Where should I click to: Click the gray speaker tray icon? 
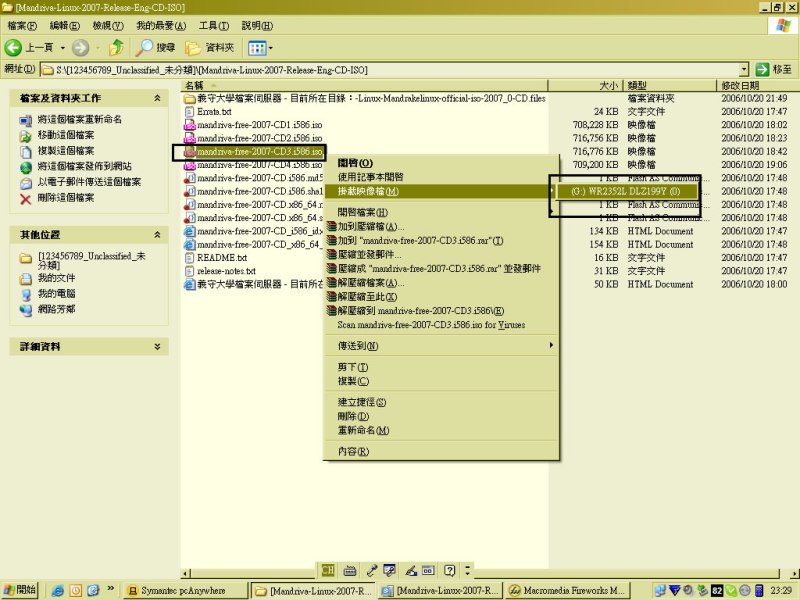[688, 590]
